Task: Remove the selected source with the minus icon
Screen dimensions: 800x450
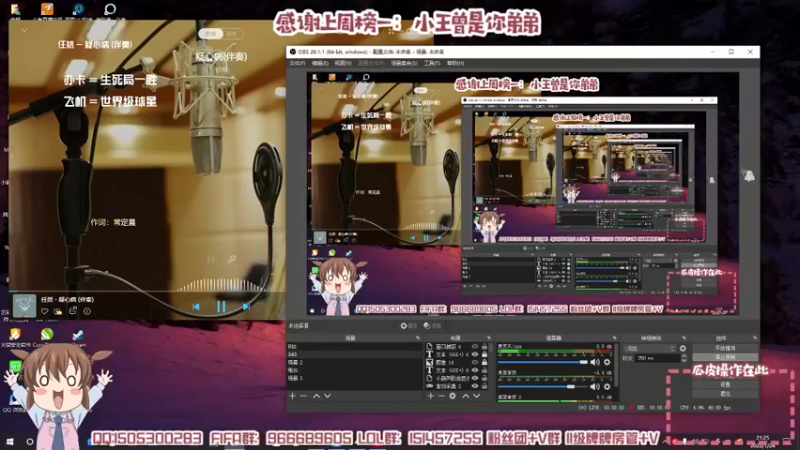Action: point(441,396)
